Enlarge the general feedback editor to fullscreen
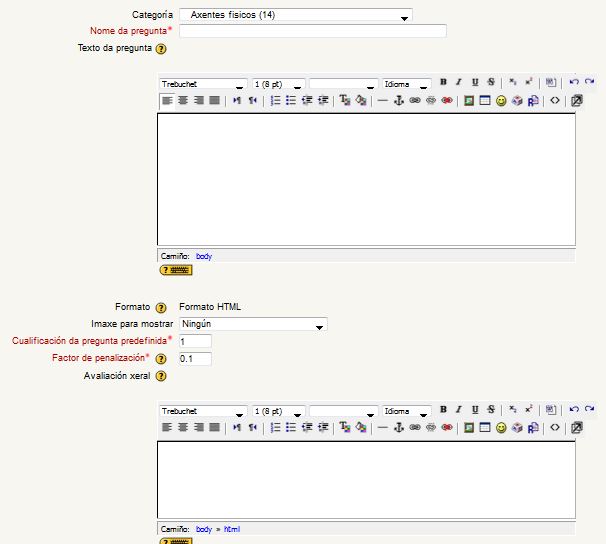Screen dimensions: 606x544 (x=577, y=428)
